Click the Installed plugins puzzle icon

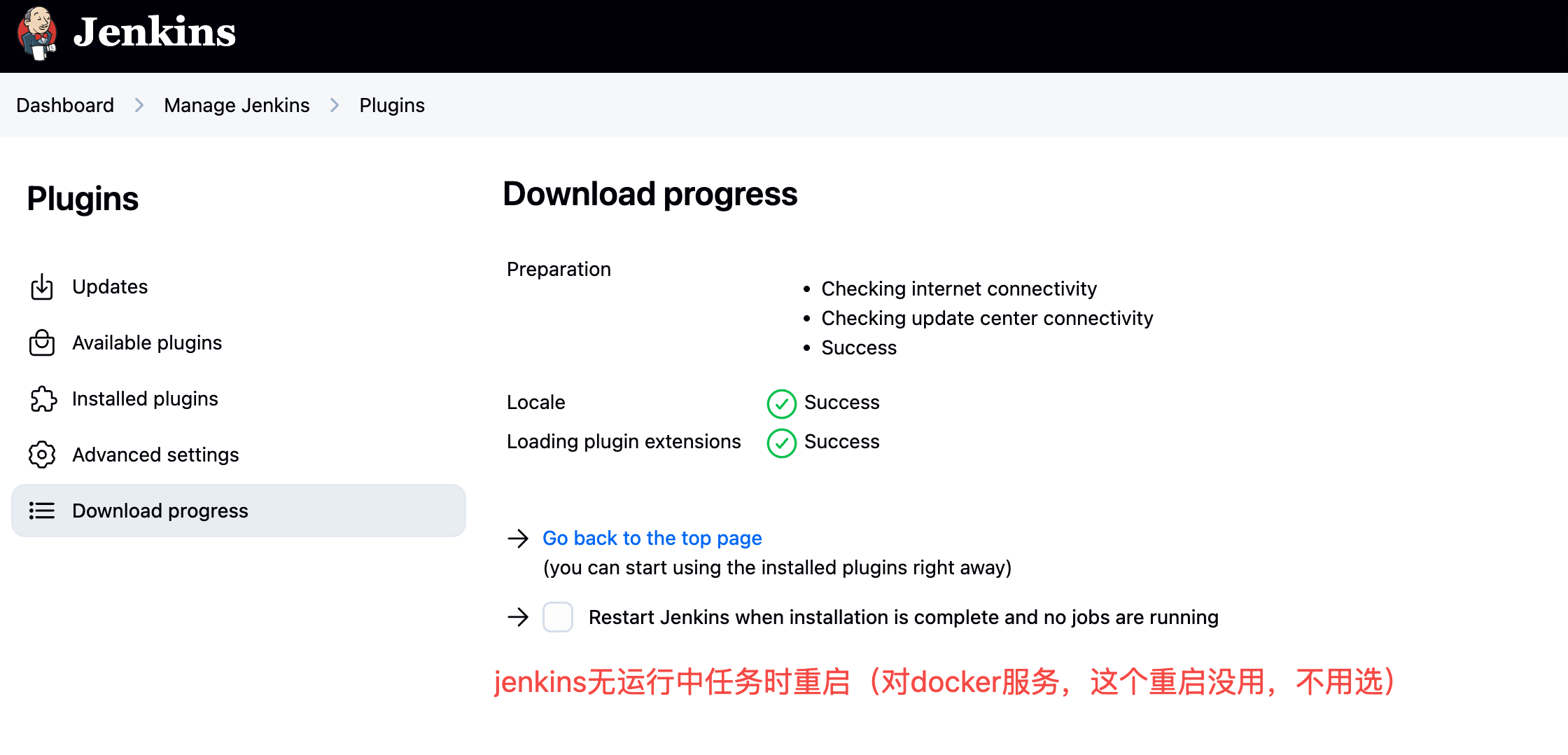(x=43, y=399)
